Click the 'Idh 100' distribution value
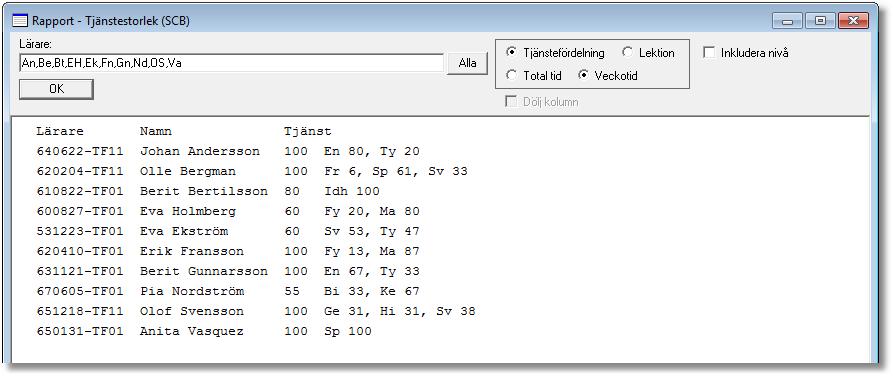The image size is (893, 377). [x=352, y=191]
